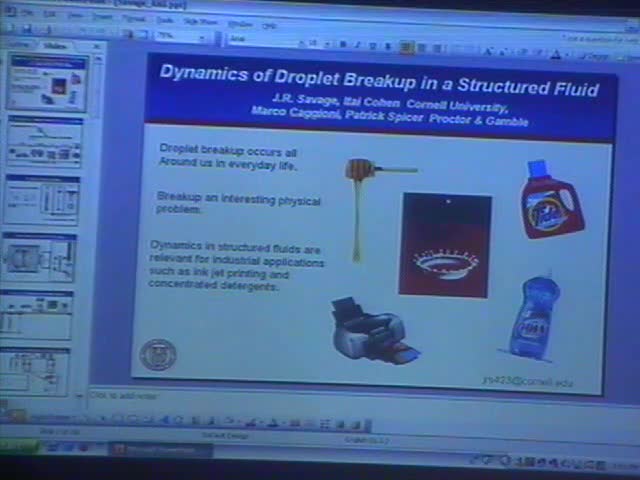Select the Rectangle drawing tool
The height and width of the screenshot is (480, 640).
point(118,419)
